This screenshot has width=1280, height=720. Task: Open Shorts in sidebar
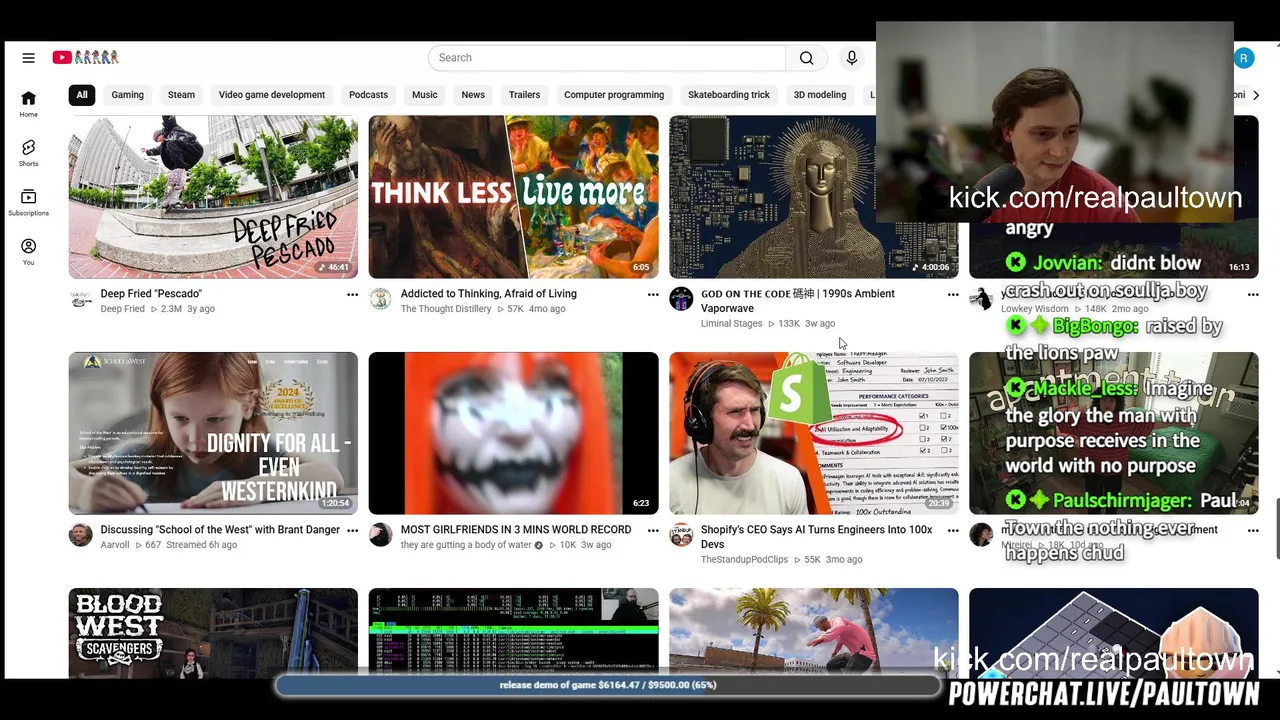point(28,153)
